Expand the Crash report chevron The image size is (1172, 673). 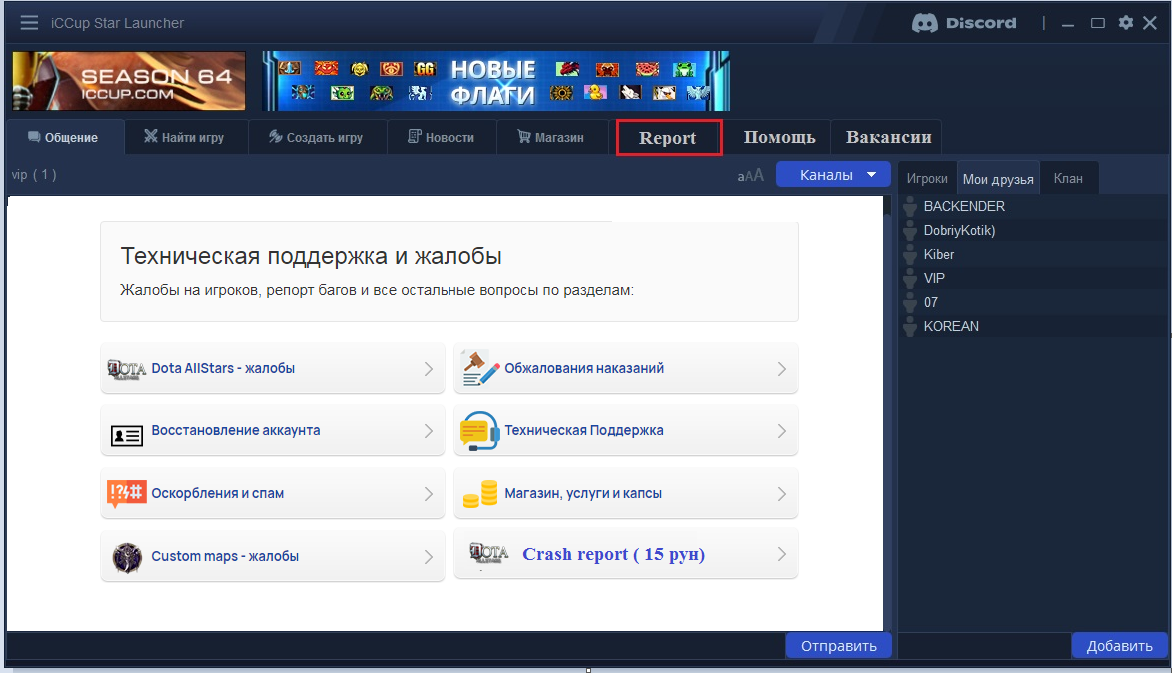coord(782,554)
